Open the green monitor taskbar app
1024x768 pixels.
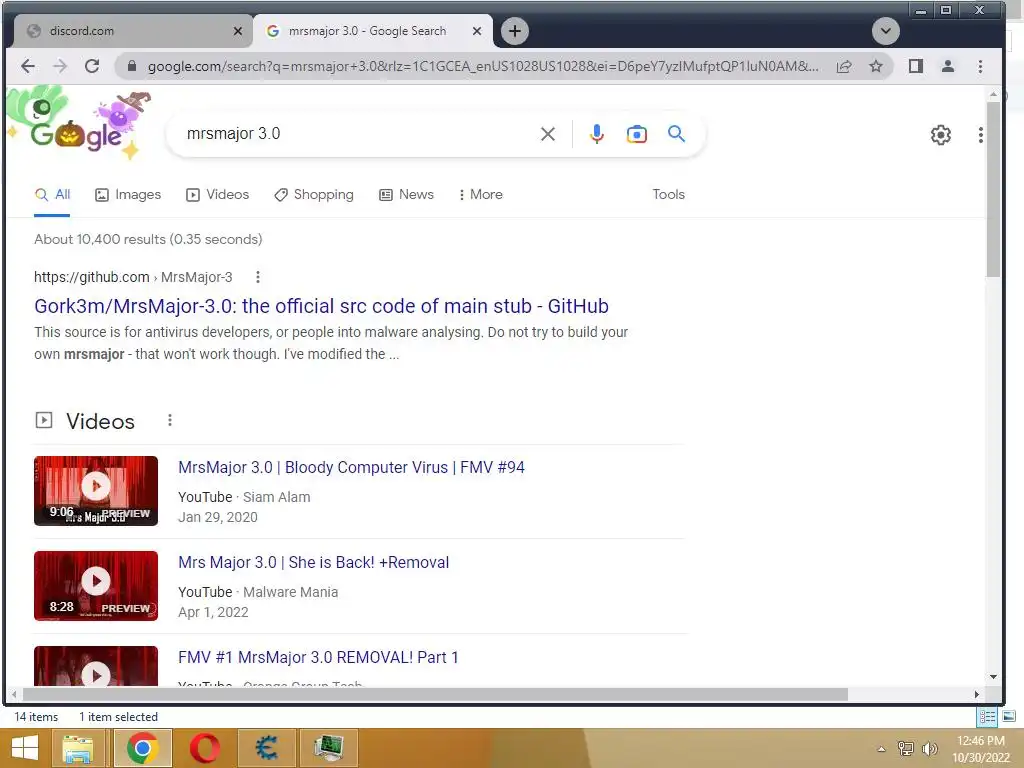328,748
